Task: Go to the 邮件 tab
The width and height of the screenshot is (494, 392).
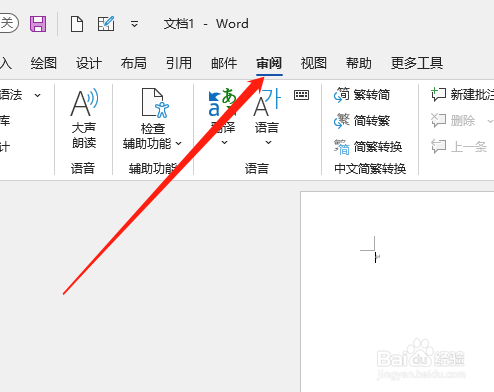Action: [x=224, y=63]
